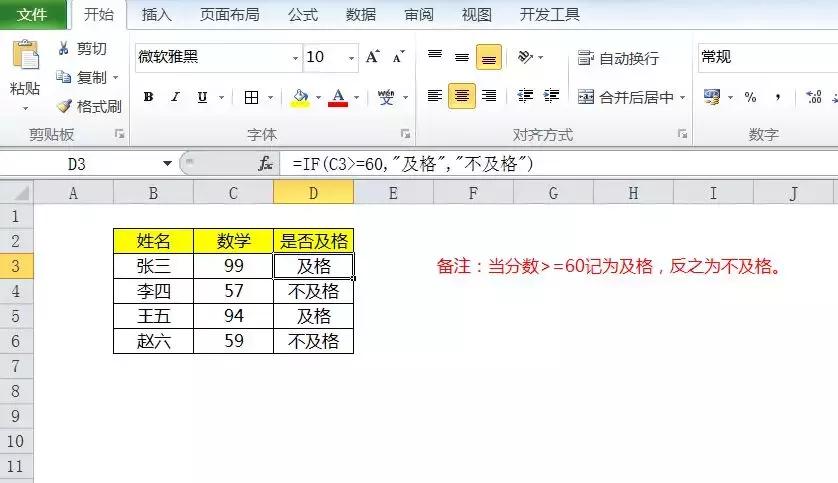Apply yellow fill color bucket
Viewport: 838px width, 483px height.
tap(300, 97)
